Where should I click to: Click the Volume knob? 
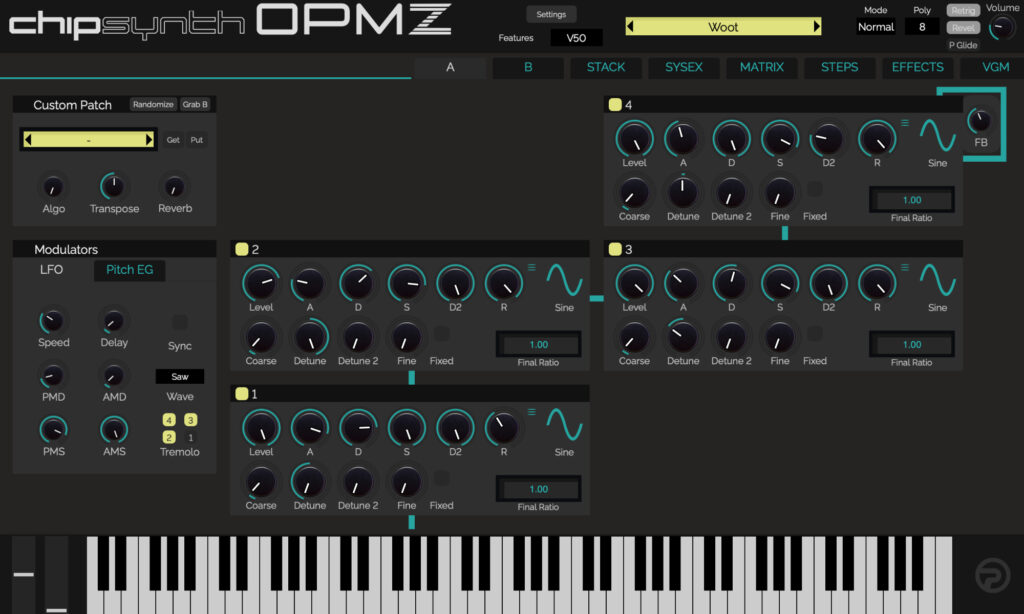pos(1001,28)
